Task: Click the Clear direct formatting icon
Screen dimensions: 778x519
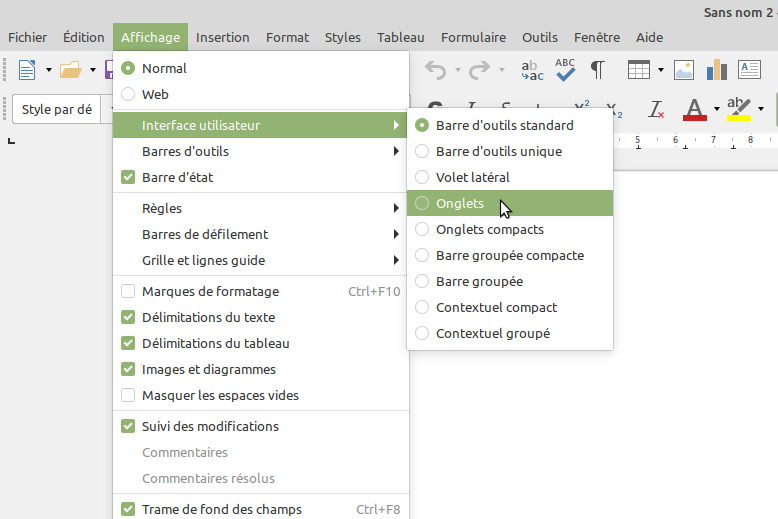Action: point(656,108)
